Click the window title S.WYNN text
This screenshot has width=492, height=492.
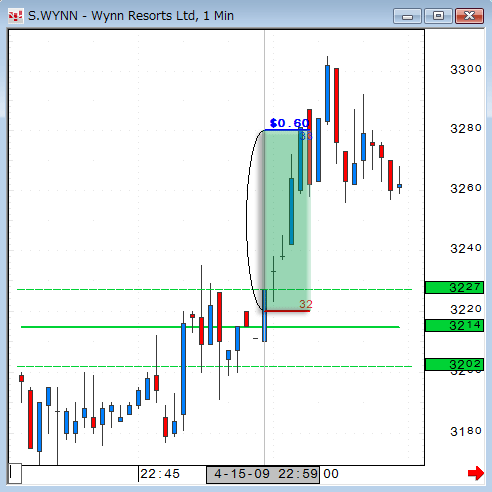coord(53,16)
